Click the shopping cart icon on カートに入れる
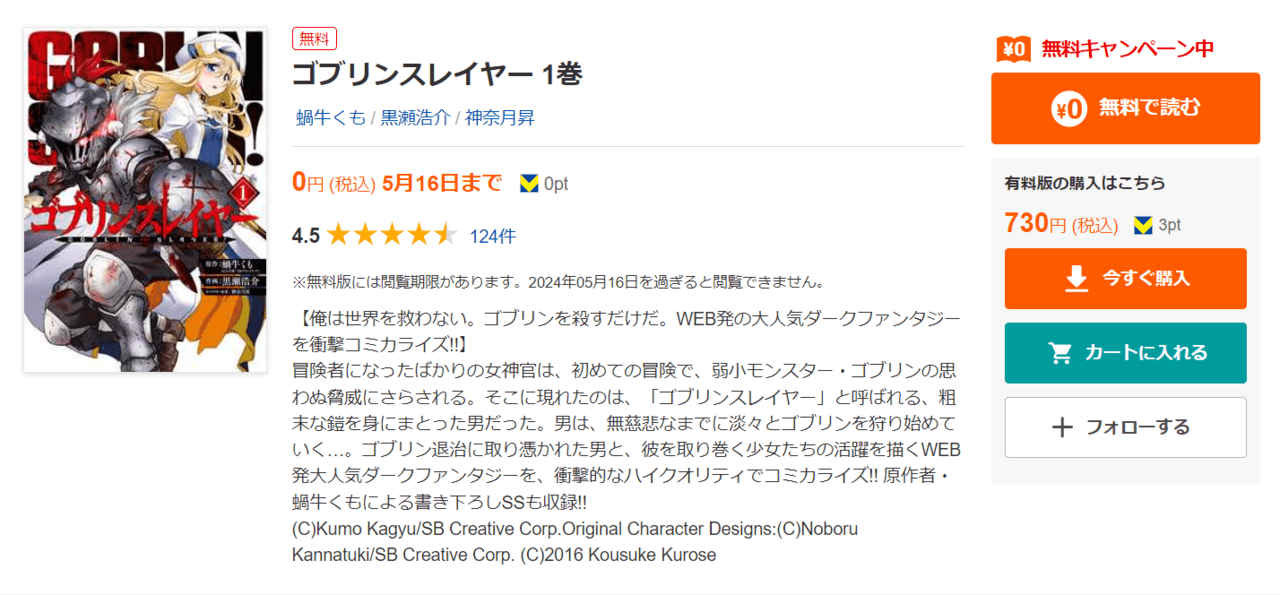 [x=1060, y=353]
